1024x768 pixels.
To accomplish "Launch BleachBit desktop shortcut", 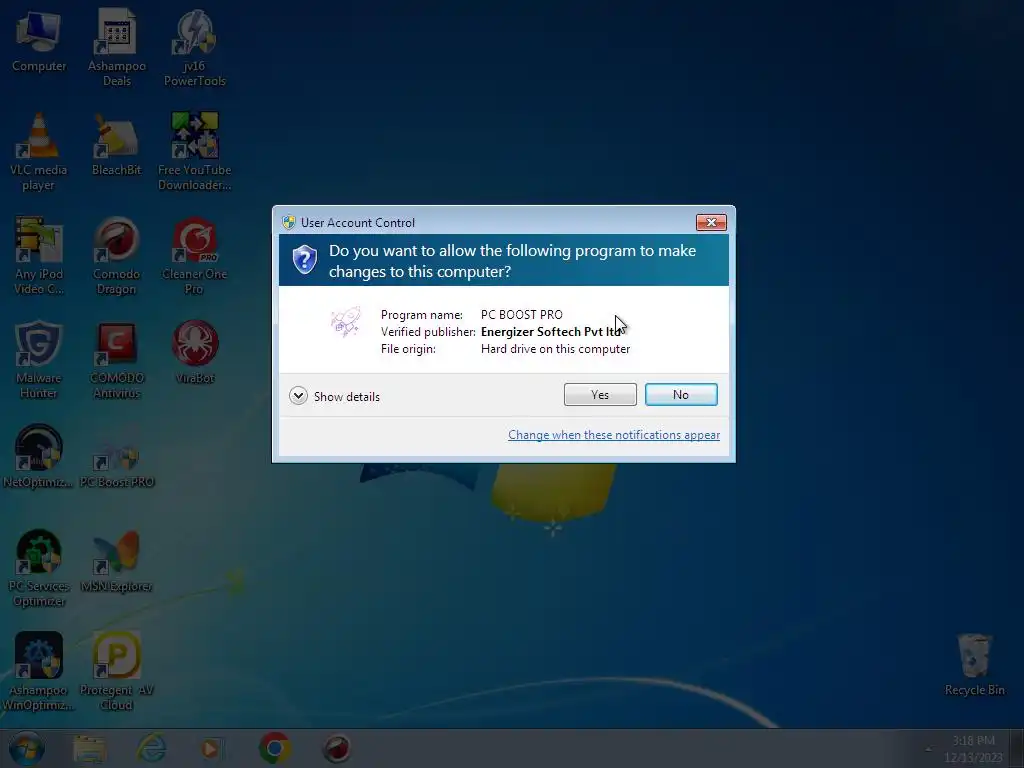I will point(117,144).
